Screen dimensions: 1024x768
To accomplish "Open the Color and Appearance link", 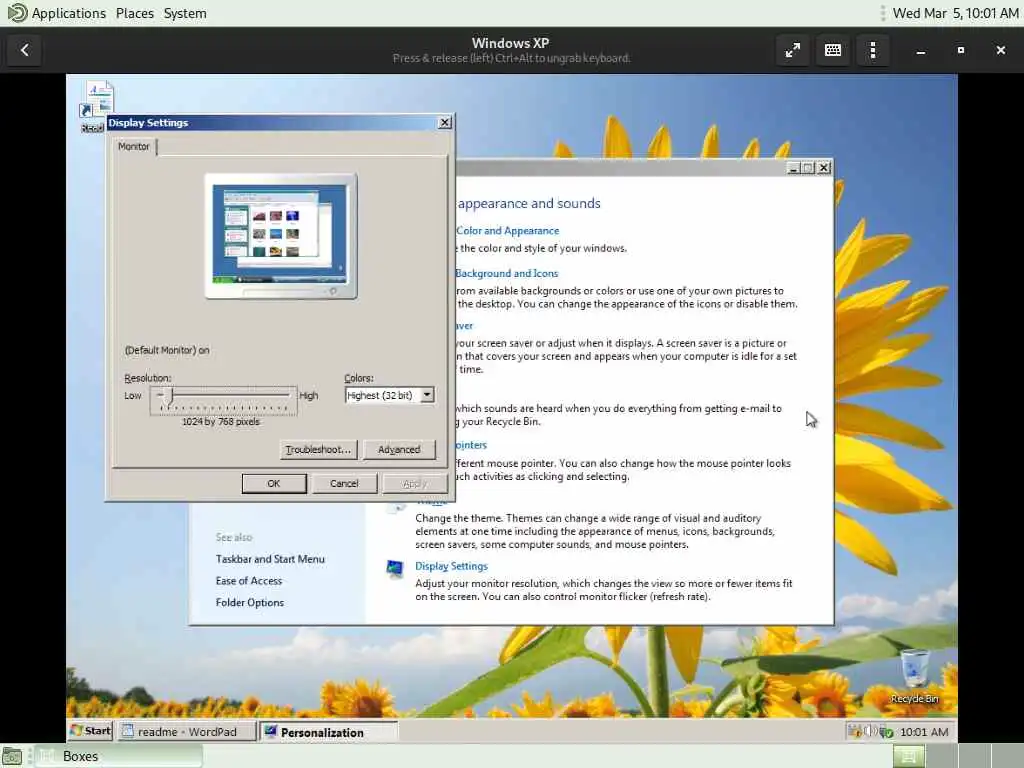I will (507, 231).
